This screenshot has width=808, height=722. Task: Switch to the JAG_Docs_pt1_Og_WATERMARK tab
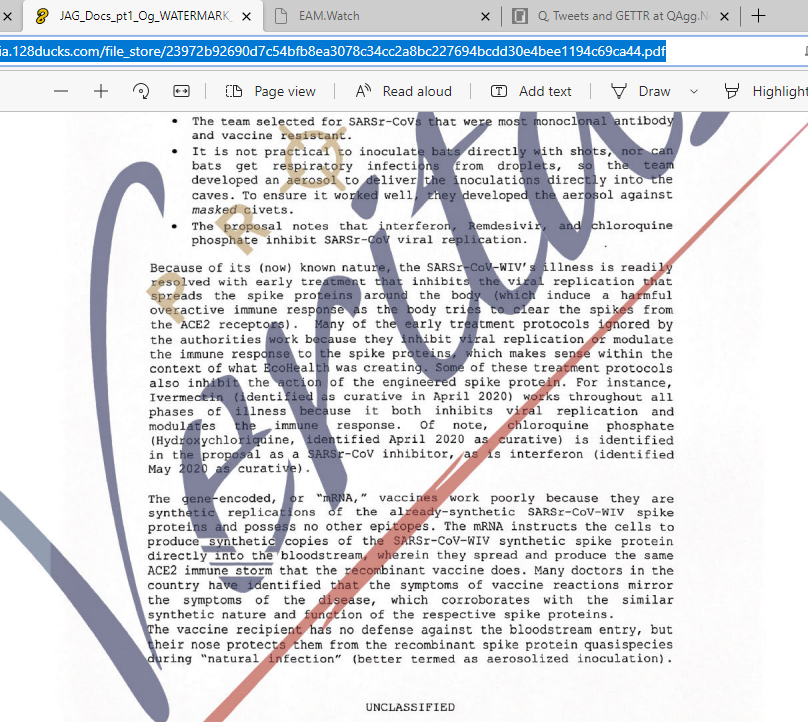(x=142, y=16)
